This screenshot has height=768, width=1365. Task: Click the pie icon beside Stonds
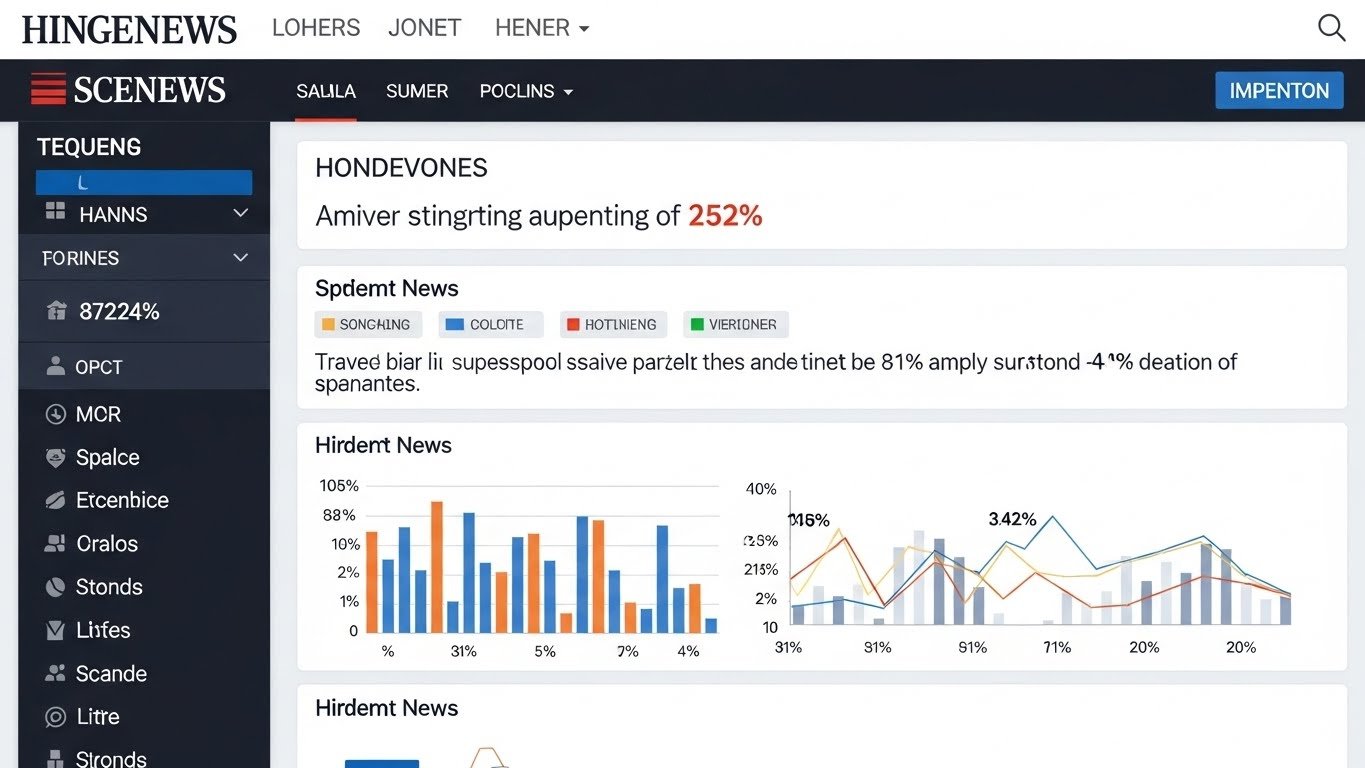point(56,588)
